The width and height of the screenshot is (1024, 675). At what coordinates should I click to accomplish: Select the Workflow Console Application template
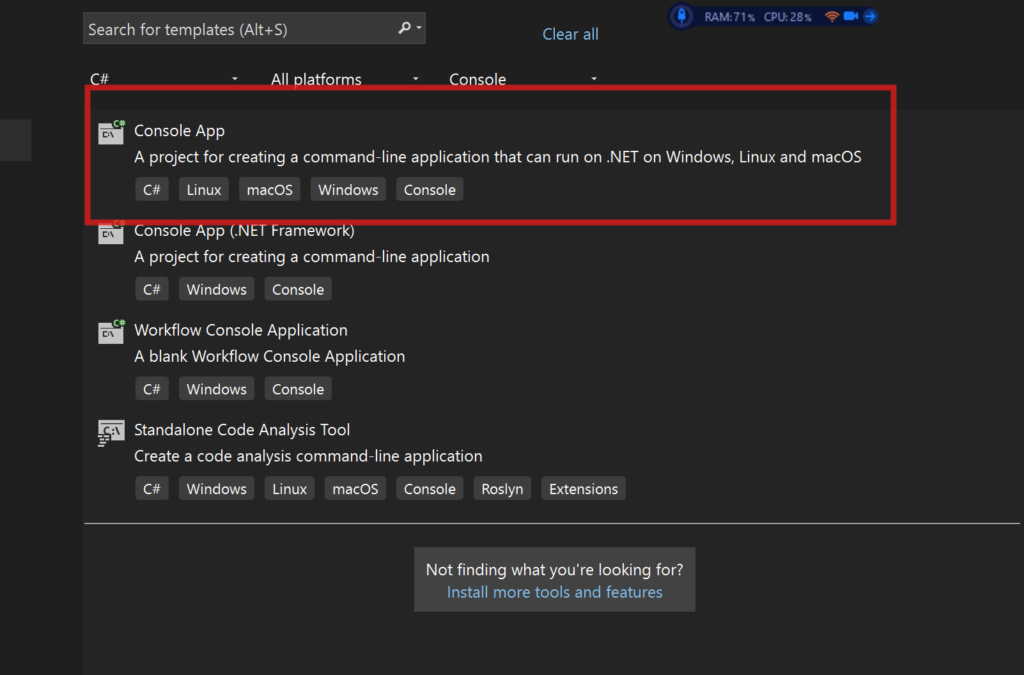[x=241, y=330]
